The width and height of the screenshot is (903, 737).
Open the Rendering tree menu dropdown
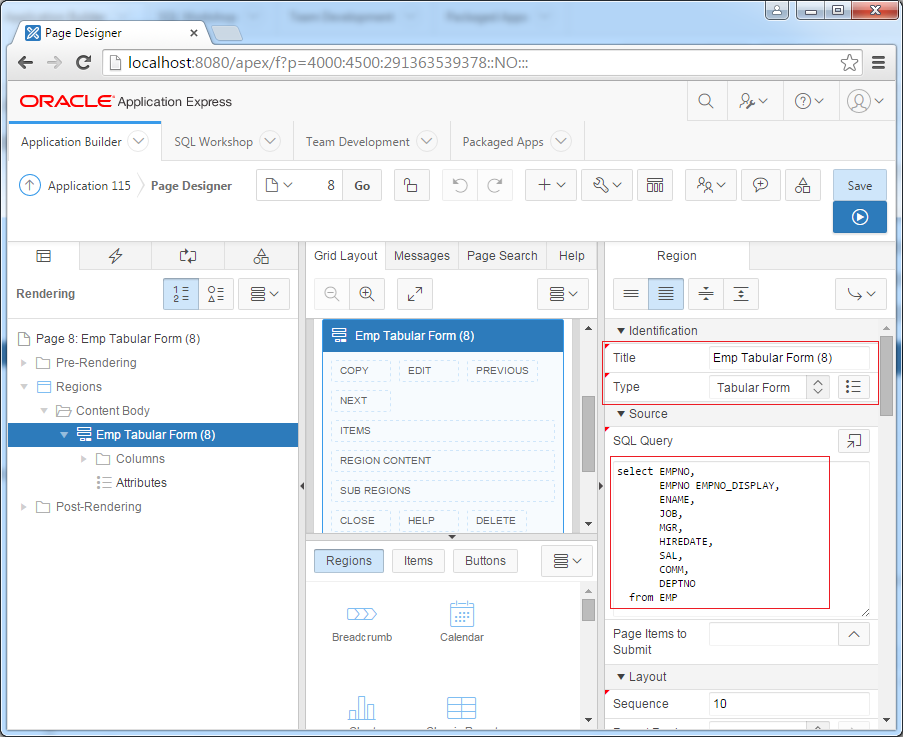pyautogui.click(x=264, y=294)
